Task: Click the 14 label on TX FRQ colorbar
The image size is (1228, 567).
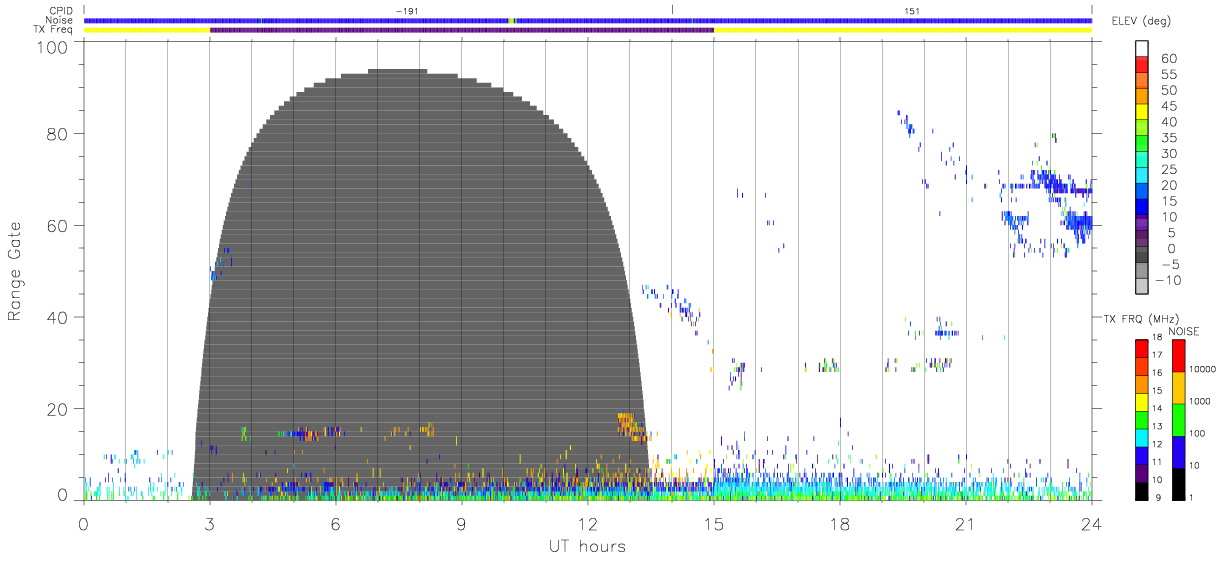Action: 1157,409
